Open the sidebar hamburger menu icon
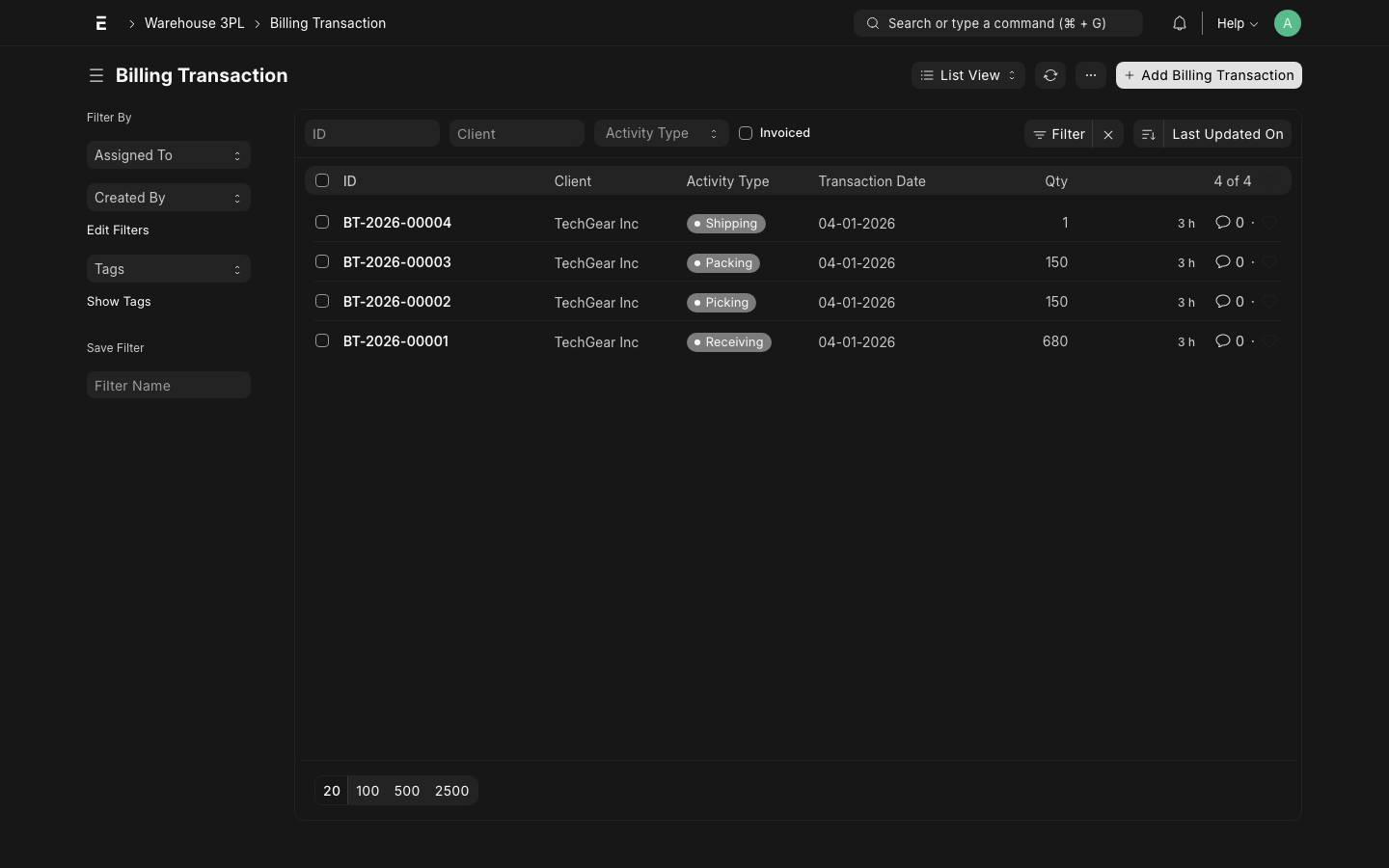The height and width of the screenshot is (868, 1389). 96,75
